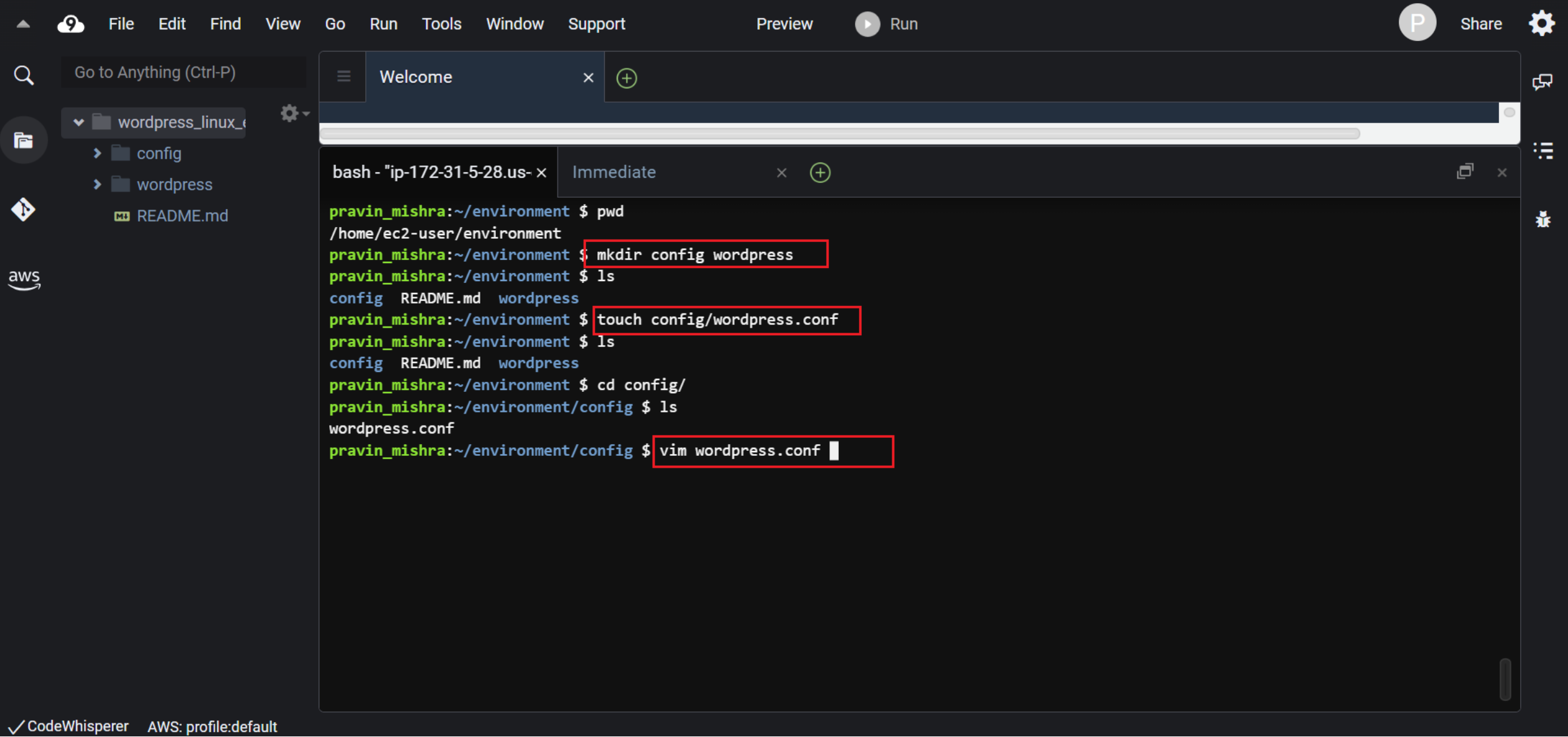Click the CodeWhisperer status bar item
The height and width of the screenshot is (737, 1568).
68,726
